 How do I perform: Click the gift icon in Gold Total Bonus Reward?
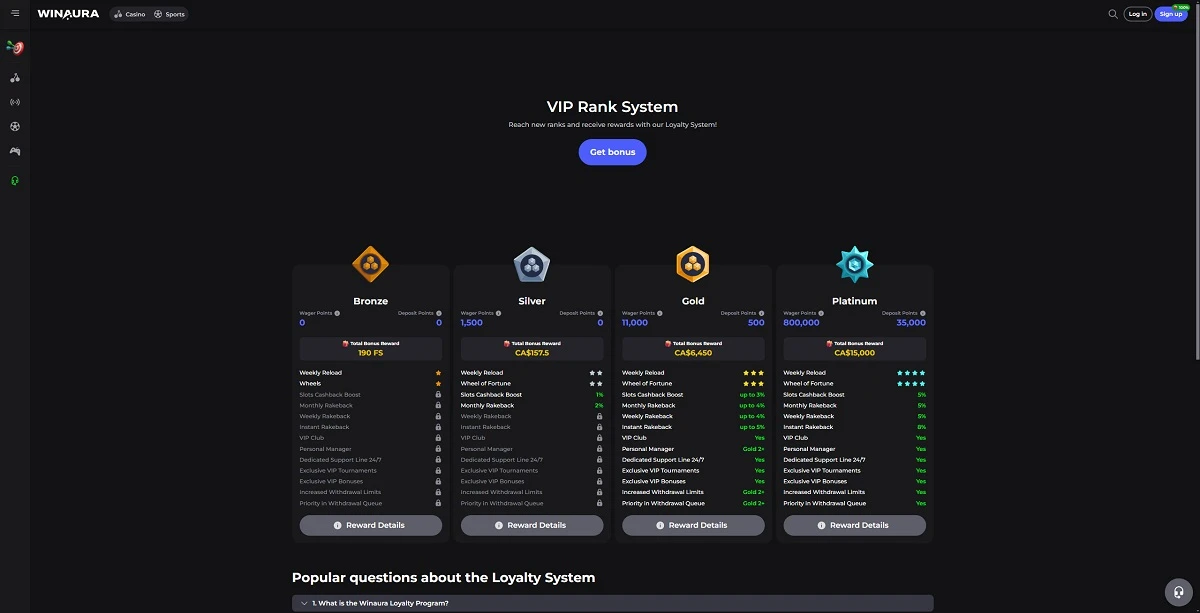tap(668, 343)
